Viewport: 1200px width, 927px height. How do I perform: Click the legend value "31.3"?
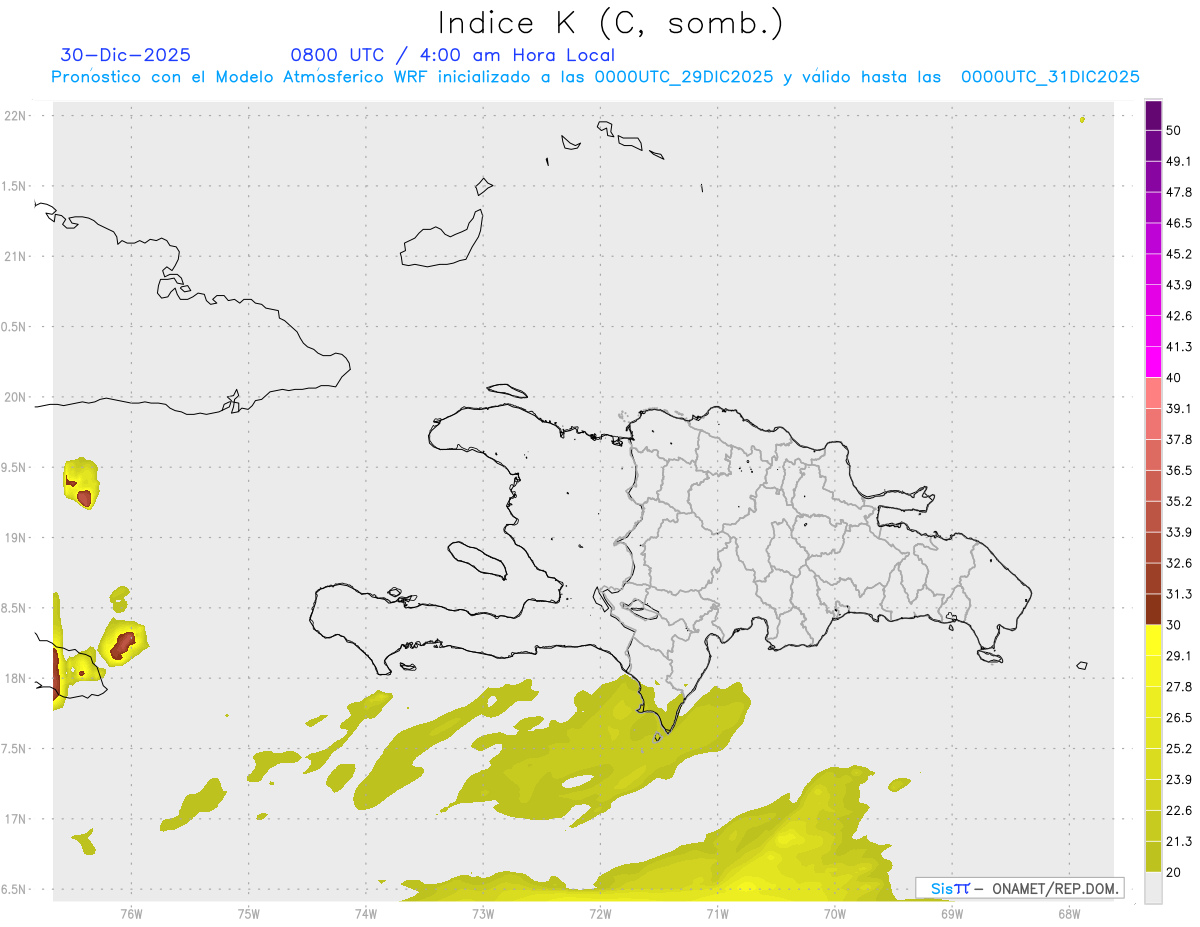tap(1179, 594)
